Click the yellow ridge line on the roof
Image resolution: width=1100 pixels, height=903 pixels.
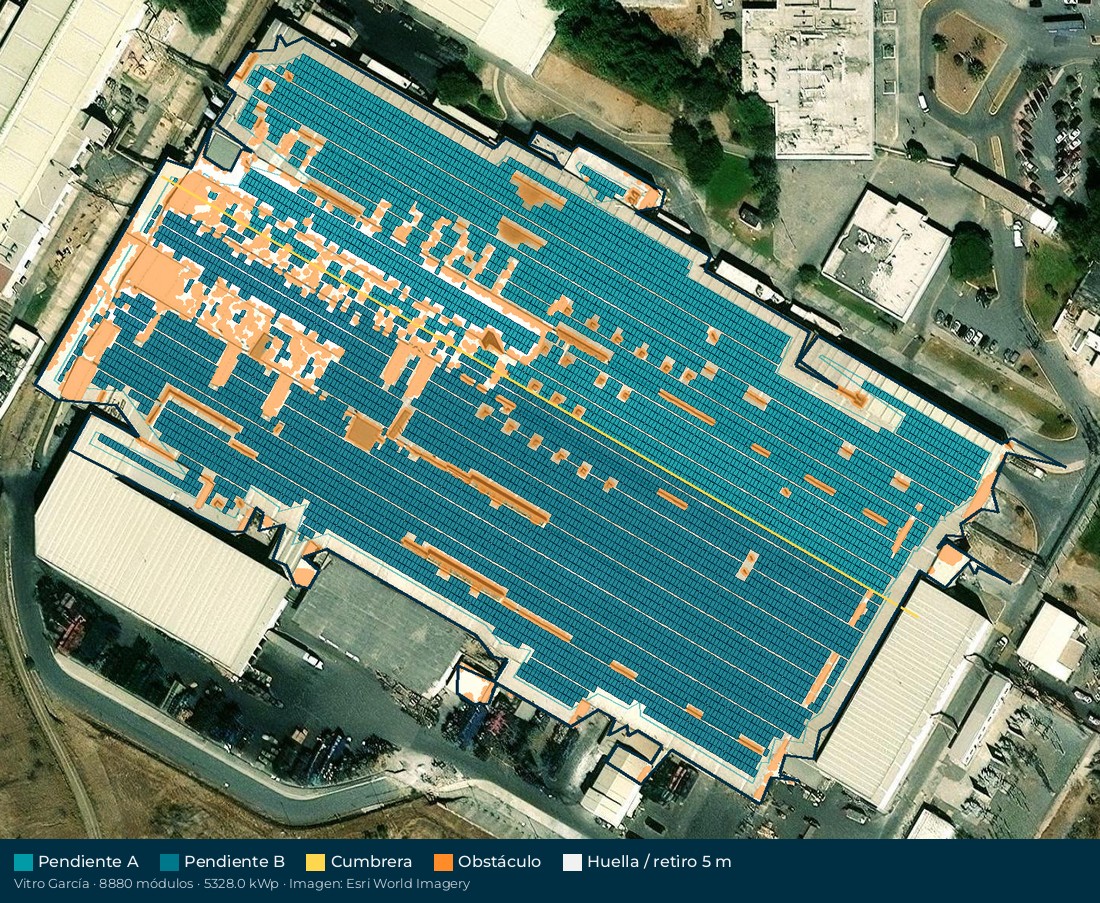(x=540, y=397)
